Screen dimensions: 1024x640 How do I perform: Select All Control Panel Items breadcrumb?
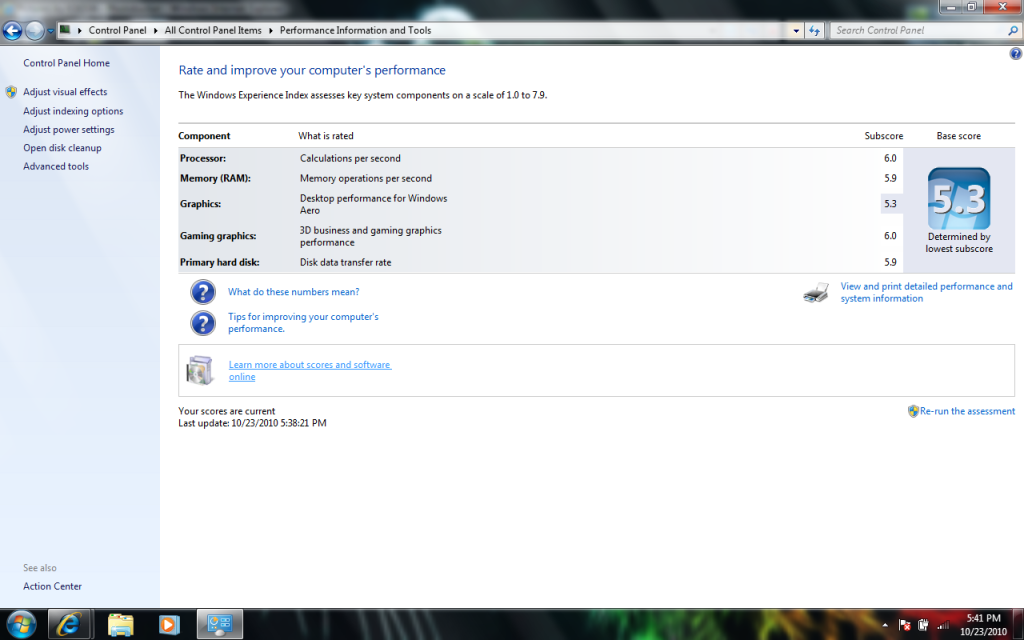[213, 30]
